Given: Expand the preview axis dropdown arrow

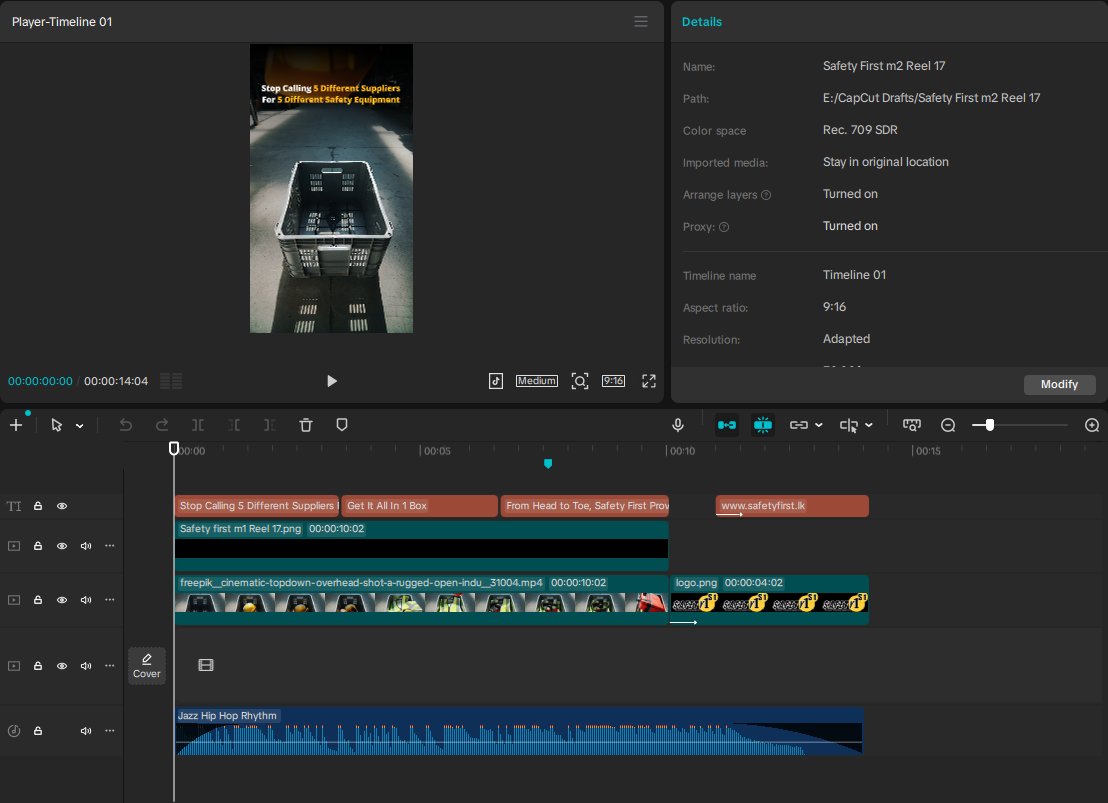Looking at the screenshot, I should (869, 426).
